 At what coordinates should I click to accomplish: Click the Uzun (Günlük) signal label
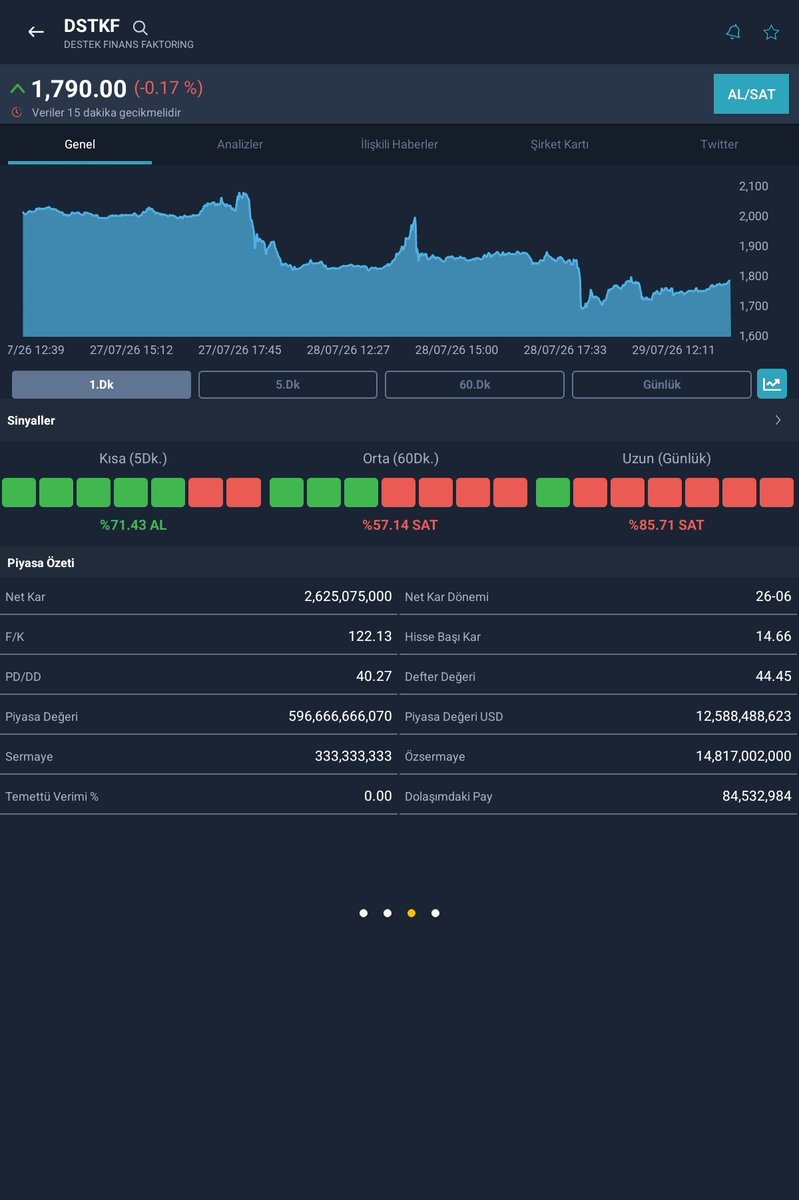click(666, 459)
